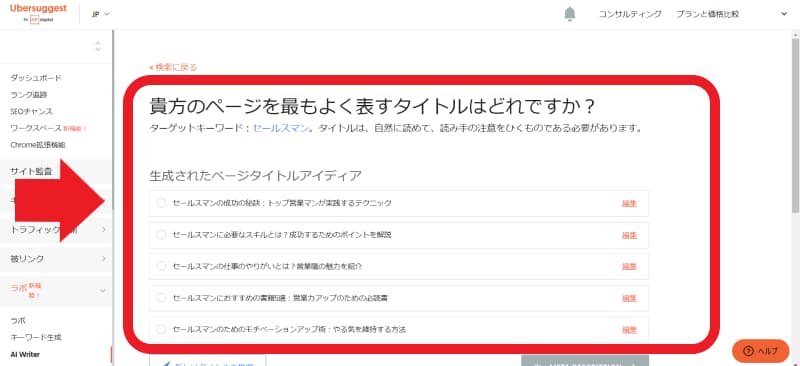Edit the 必要なスキルとは title
800x366 pixels.
coord(629,235)
